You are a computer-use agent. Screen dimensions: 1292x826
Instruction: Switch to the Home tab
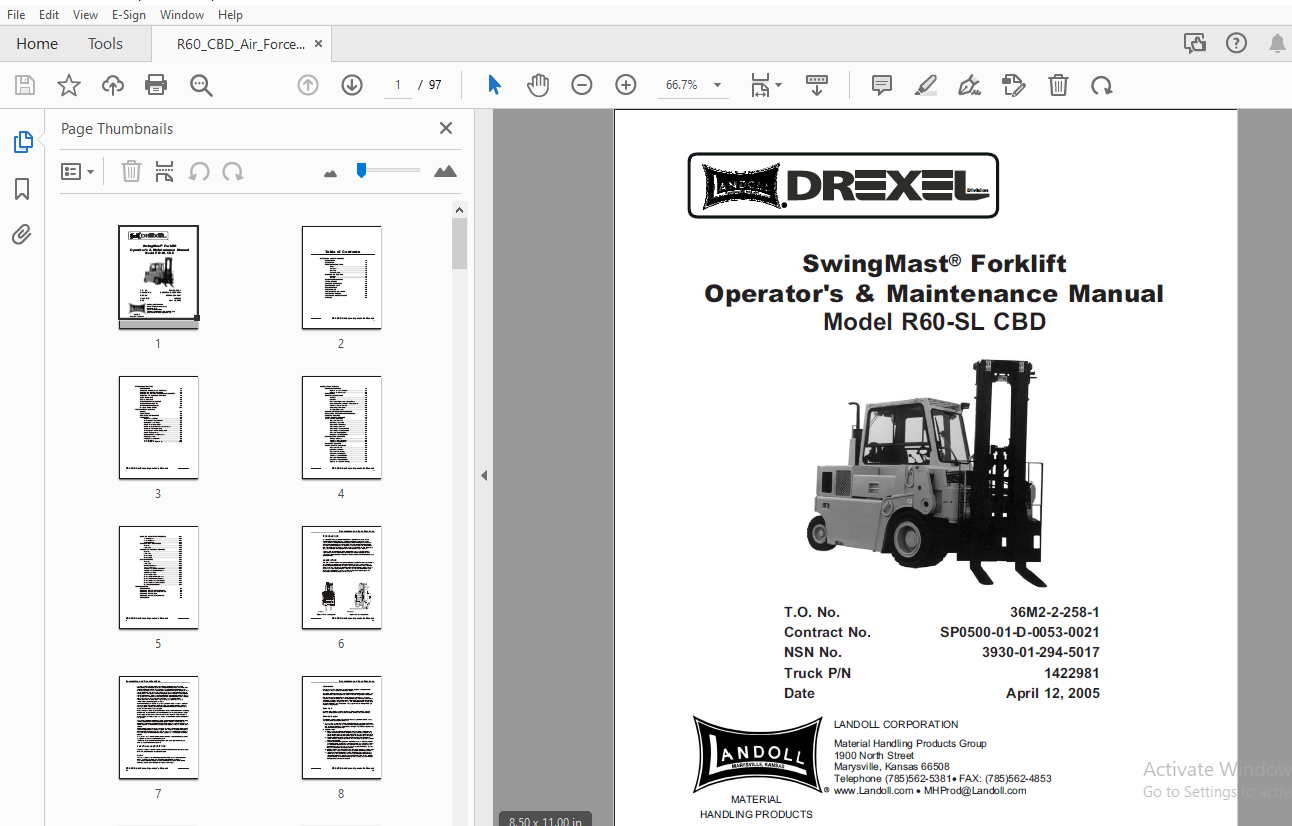point(37,44)
